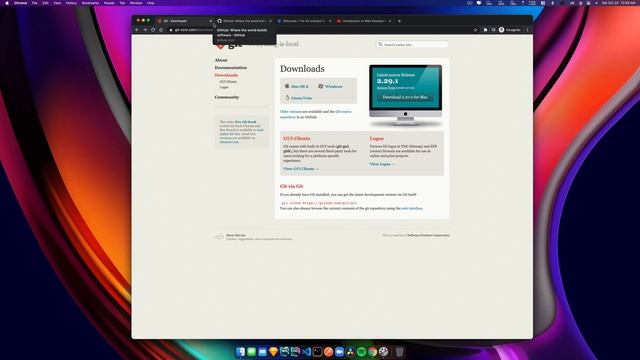Switch to the Bitbucket tab
The height and width of the screenshot is (360, 640).
[304, 21]
